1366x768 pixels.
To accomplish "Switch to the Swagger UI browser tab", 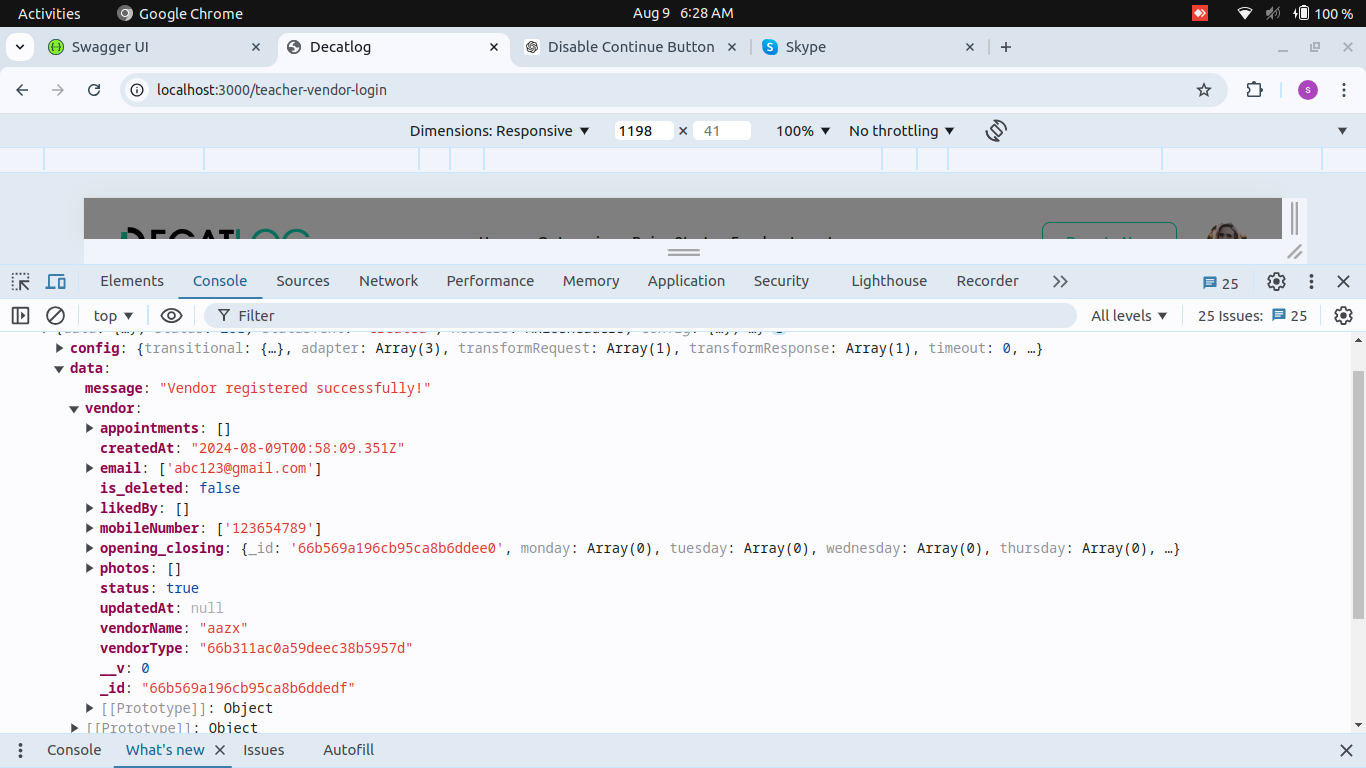I will coord(110,47).
